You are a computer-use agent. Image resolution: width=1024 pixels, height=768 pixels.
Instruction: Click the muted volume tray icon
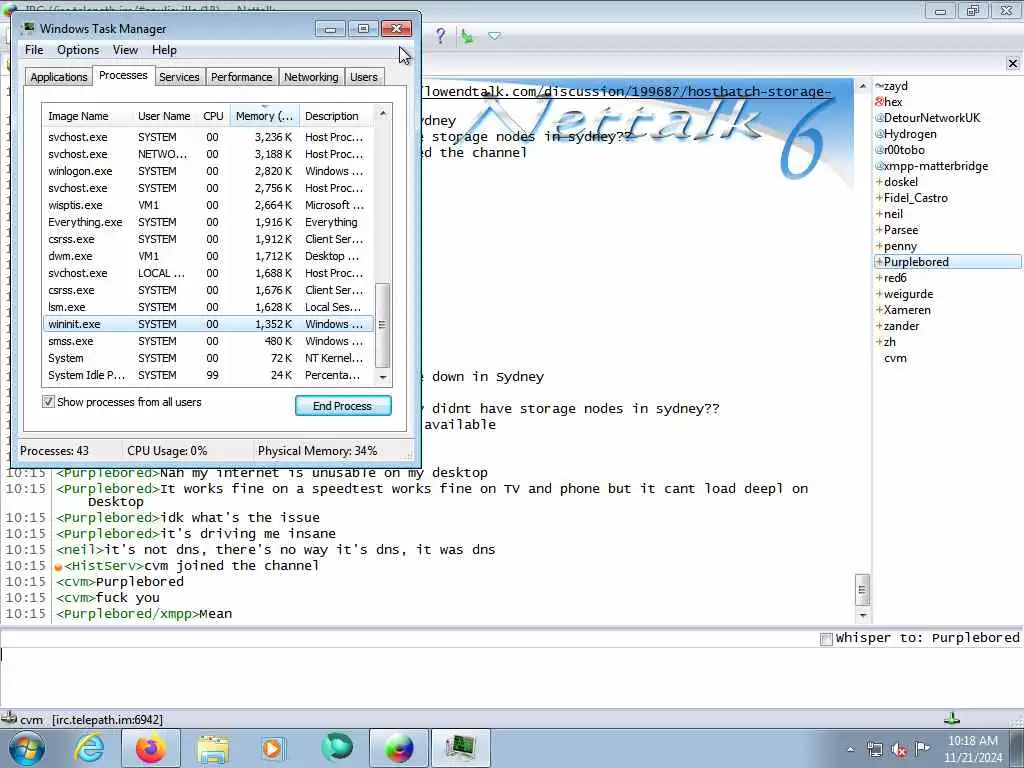(x=899, y=750)
